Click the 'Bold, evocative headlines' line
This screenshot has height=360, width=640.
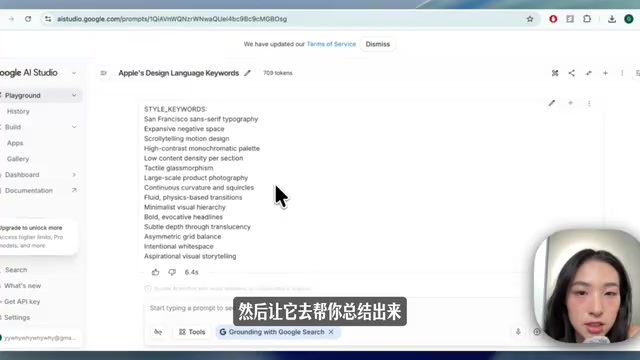183,217
